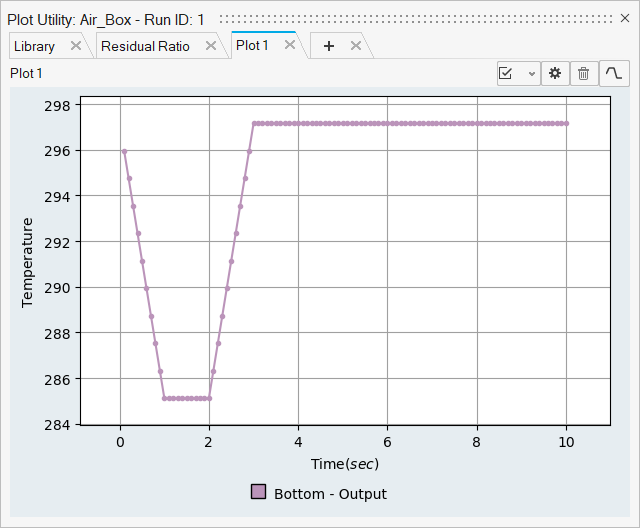This screenshot has width=640, height=528.
Task: Click the Plot Utility title text
Action: [x=106, y=20]
